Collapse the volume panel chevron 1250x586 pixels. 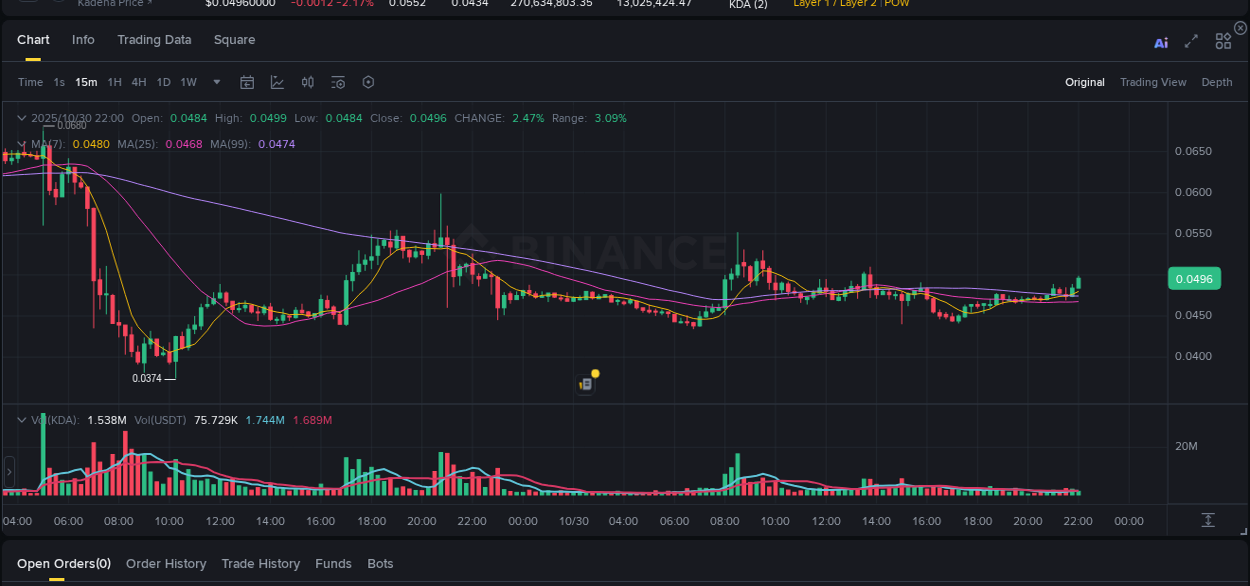(x=21, y=420)
